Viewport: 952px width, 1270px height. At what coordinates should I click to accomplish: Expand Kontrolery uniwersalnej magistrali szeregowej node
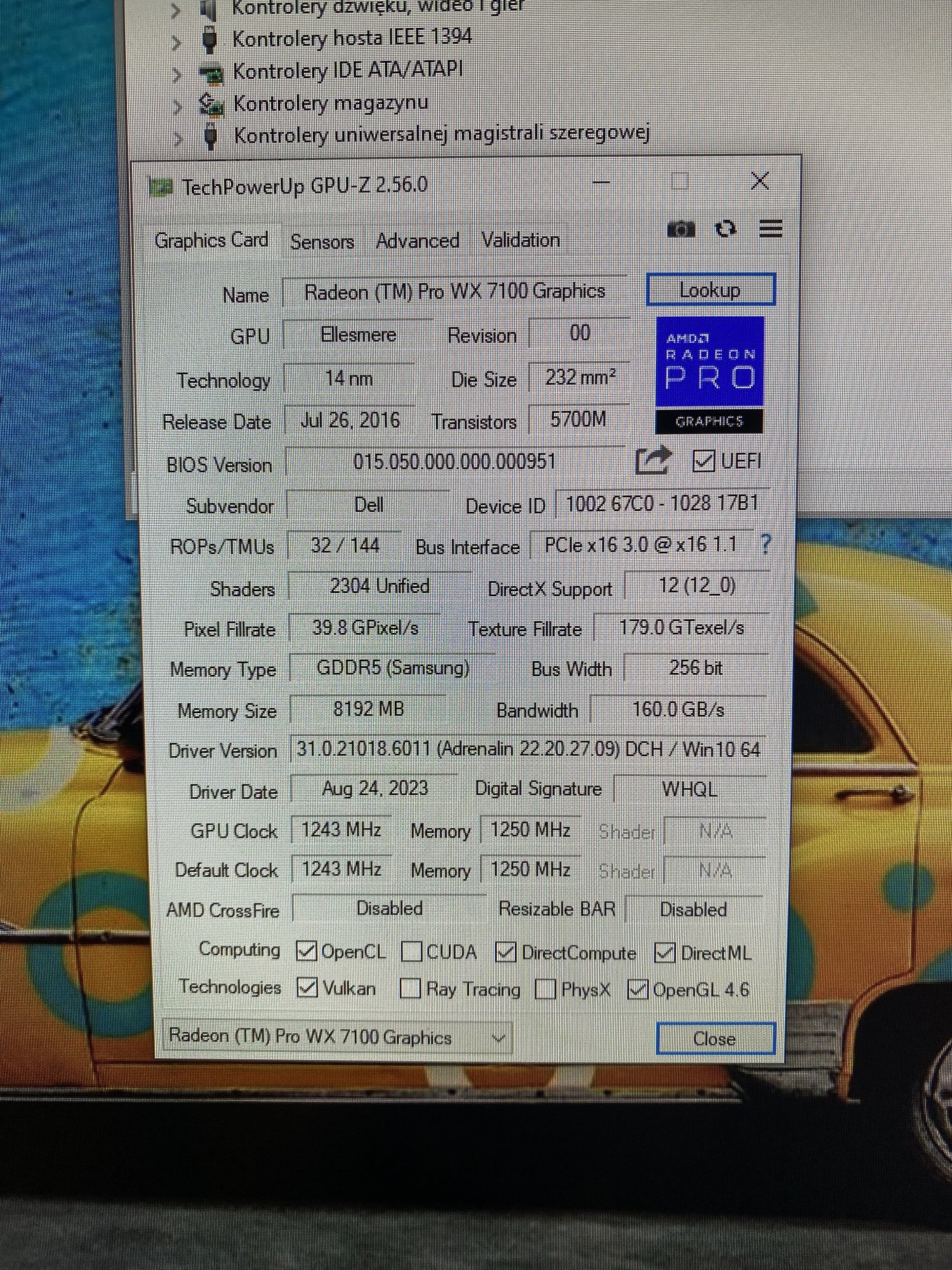point(178,138)
